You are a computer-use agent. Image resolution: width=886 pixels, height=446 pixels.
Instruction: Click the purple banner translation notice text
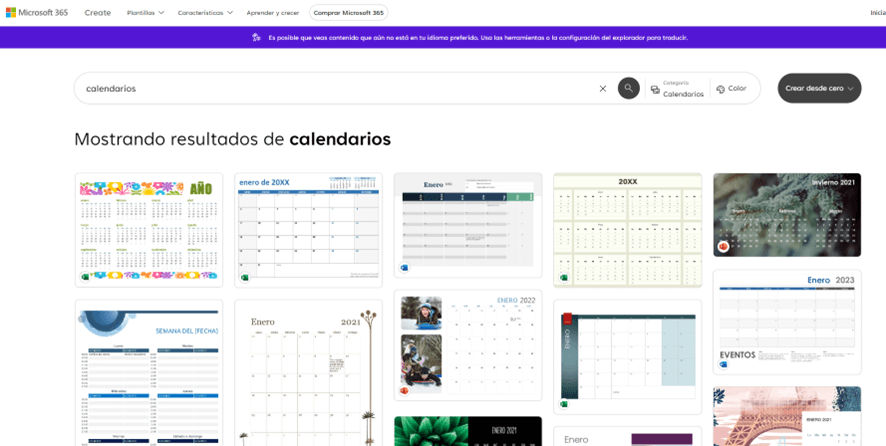(x=477, y=38)
